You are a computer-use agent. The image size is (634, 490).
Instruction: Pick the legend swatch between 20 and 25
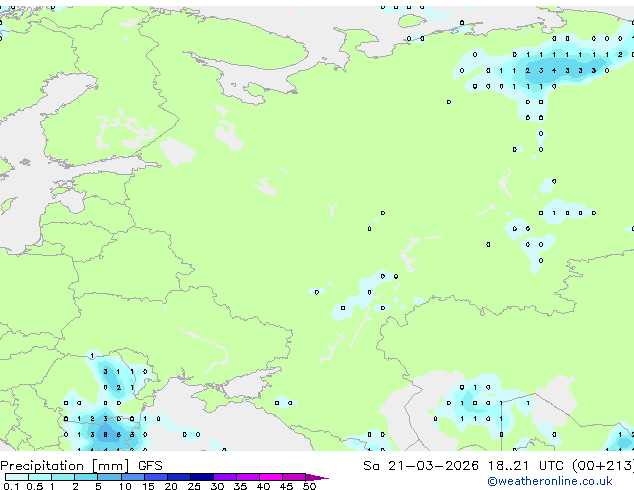point(178,477)
